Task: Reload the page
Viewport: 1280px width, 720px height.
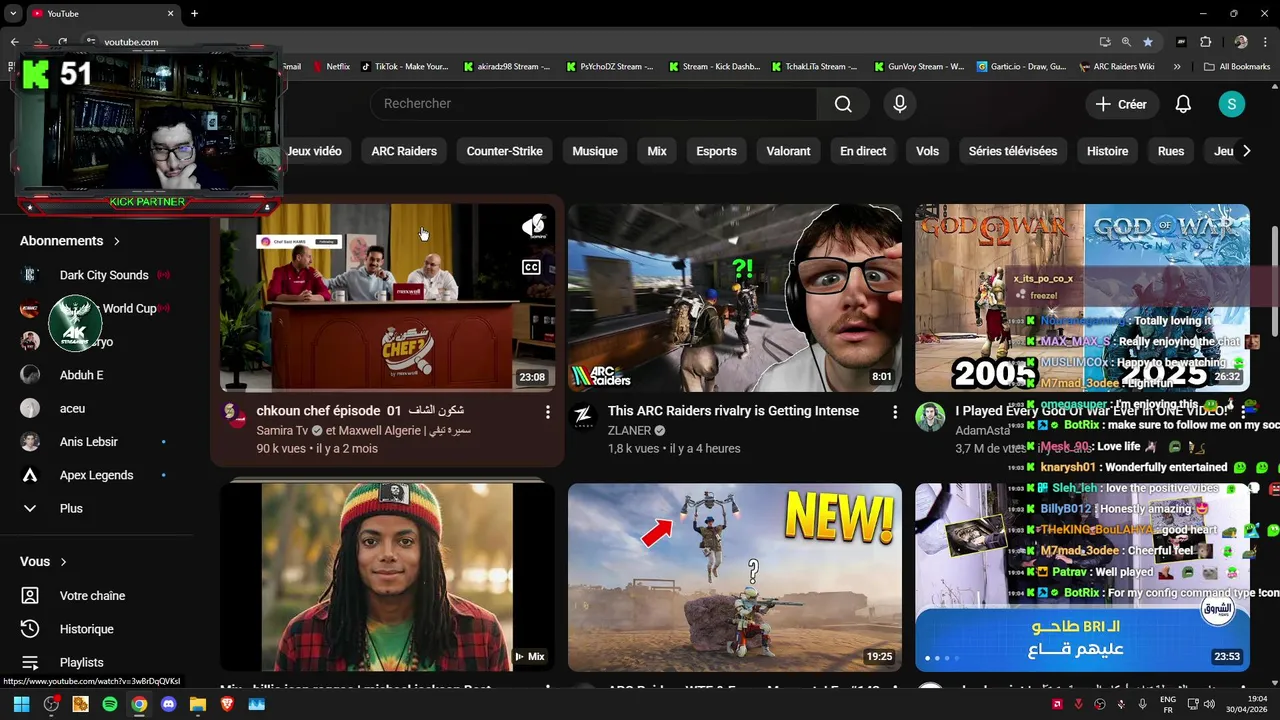Action: click(x=62, y=42)
